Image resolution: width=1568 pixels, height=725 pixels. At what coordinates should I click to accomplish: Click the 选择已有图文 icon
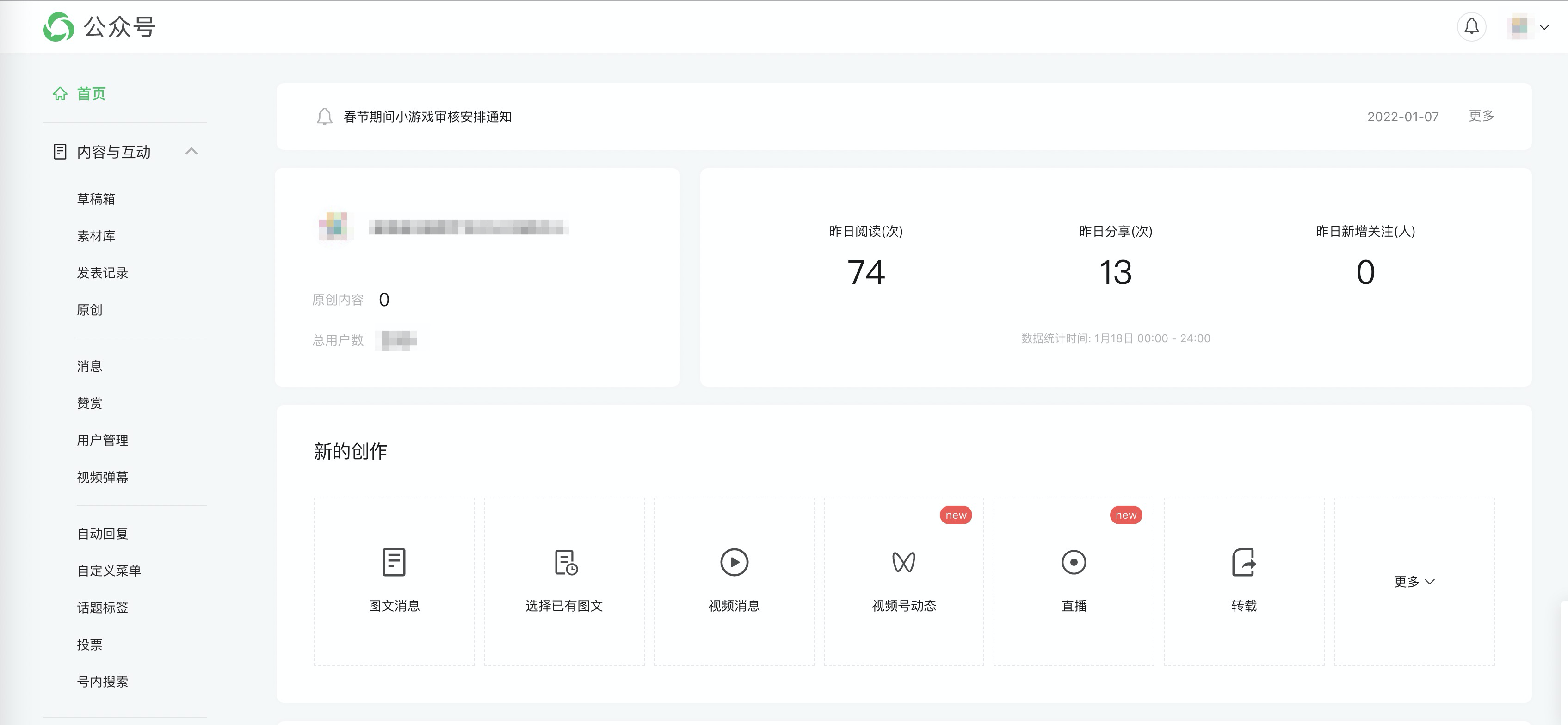(x=566, y=562)
